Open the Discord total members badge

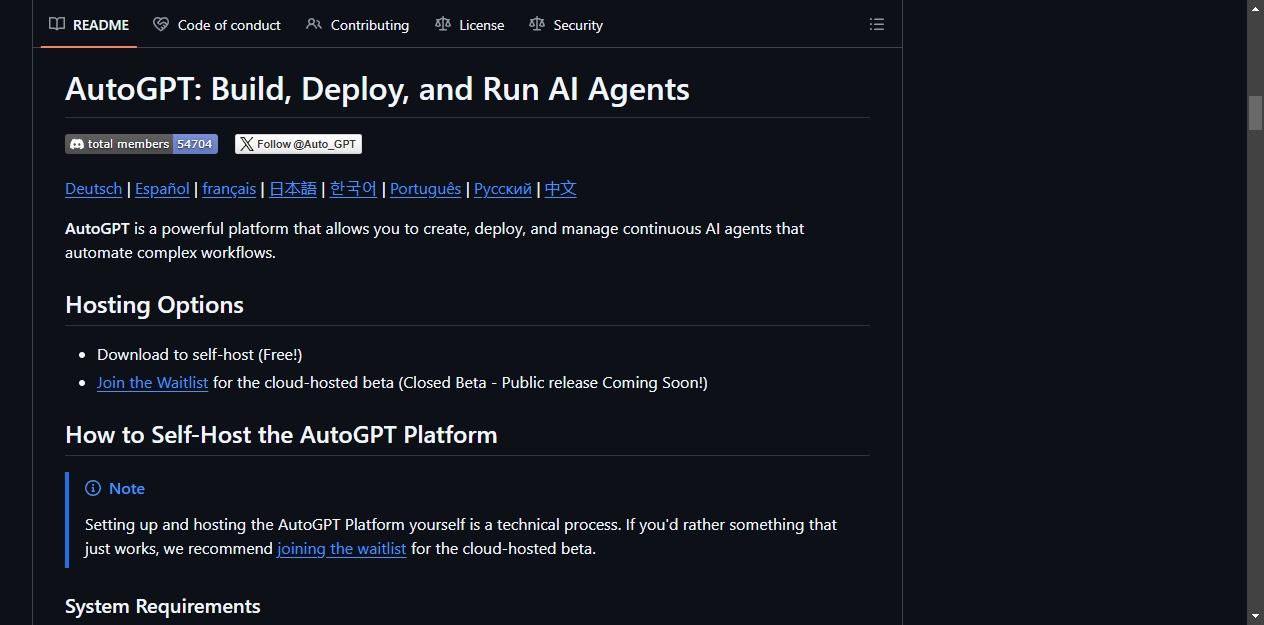(141, 144)
